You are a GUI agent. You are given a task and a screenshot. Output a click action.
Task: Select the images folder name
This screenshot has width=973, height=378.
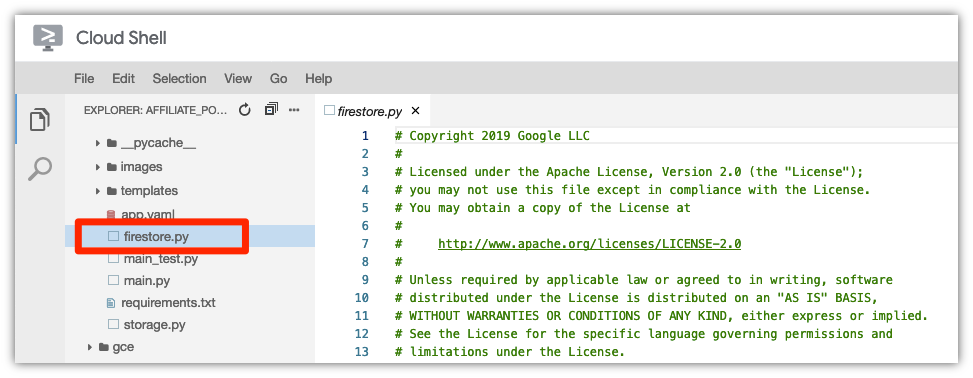pos(141,167)
